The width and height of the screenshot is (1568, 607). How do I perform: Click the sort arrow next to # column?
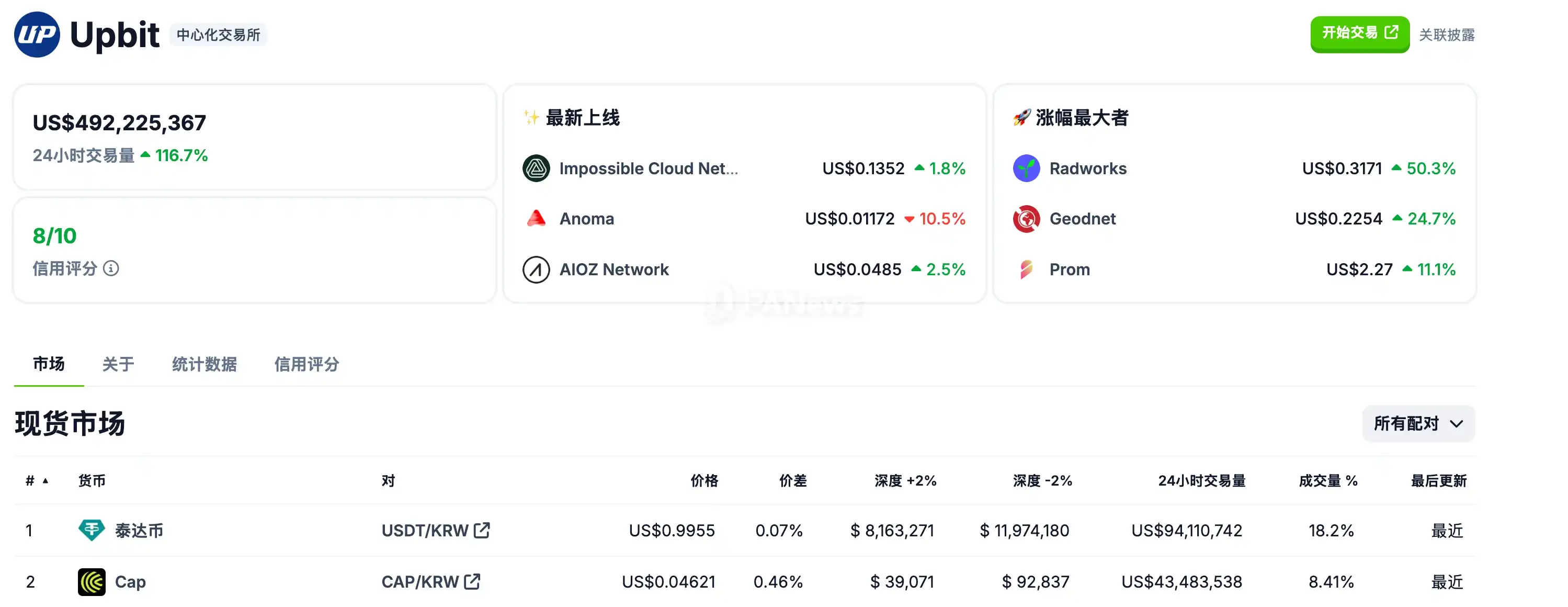tap(46, 481)
